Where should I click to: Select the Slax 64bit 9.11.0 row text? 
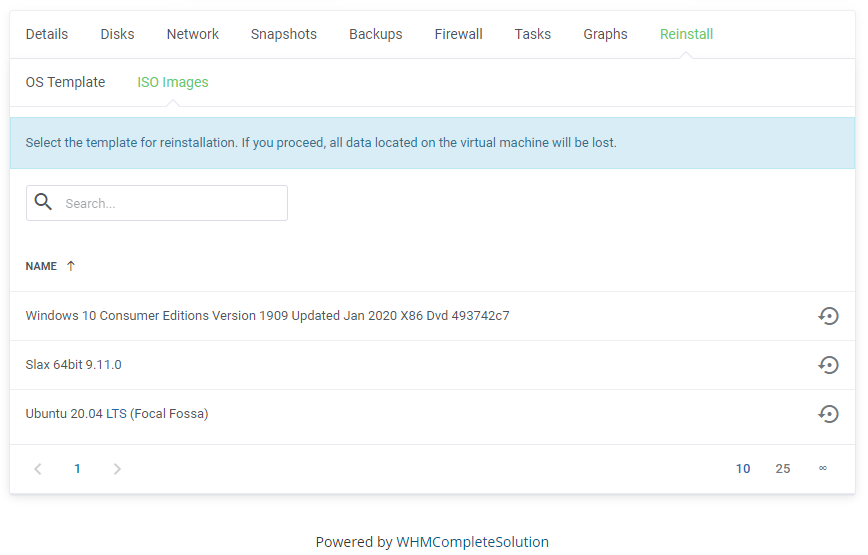(x=74, y=365)
